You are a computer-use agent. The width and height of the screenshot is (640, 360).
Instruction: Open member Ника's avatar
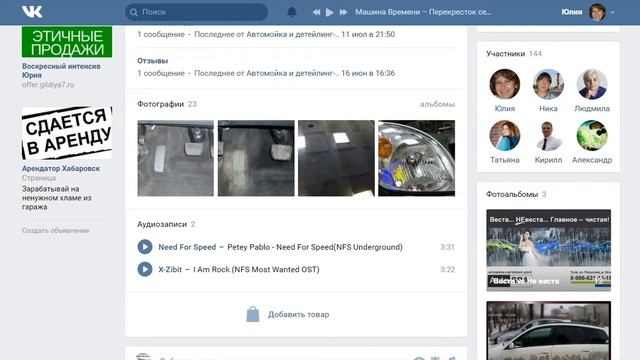[548, 84]
